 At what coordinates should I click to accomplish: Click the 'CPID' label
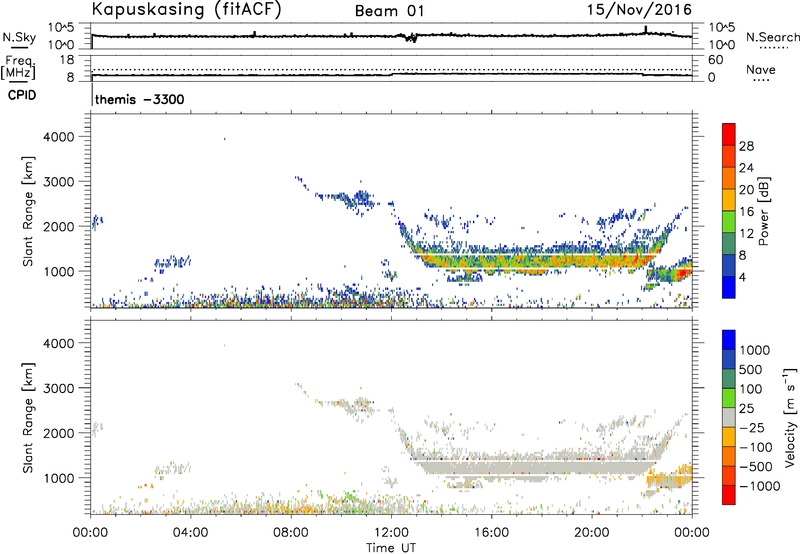coord(22,95)
